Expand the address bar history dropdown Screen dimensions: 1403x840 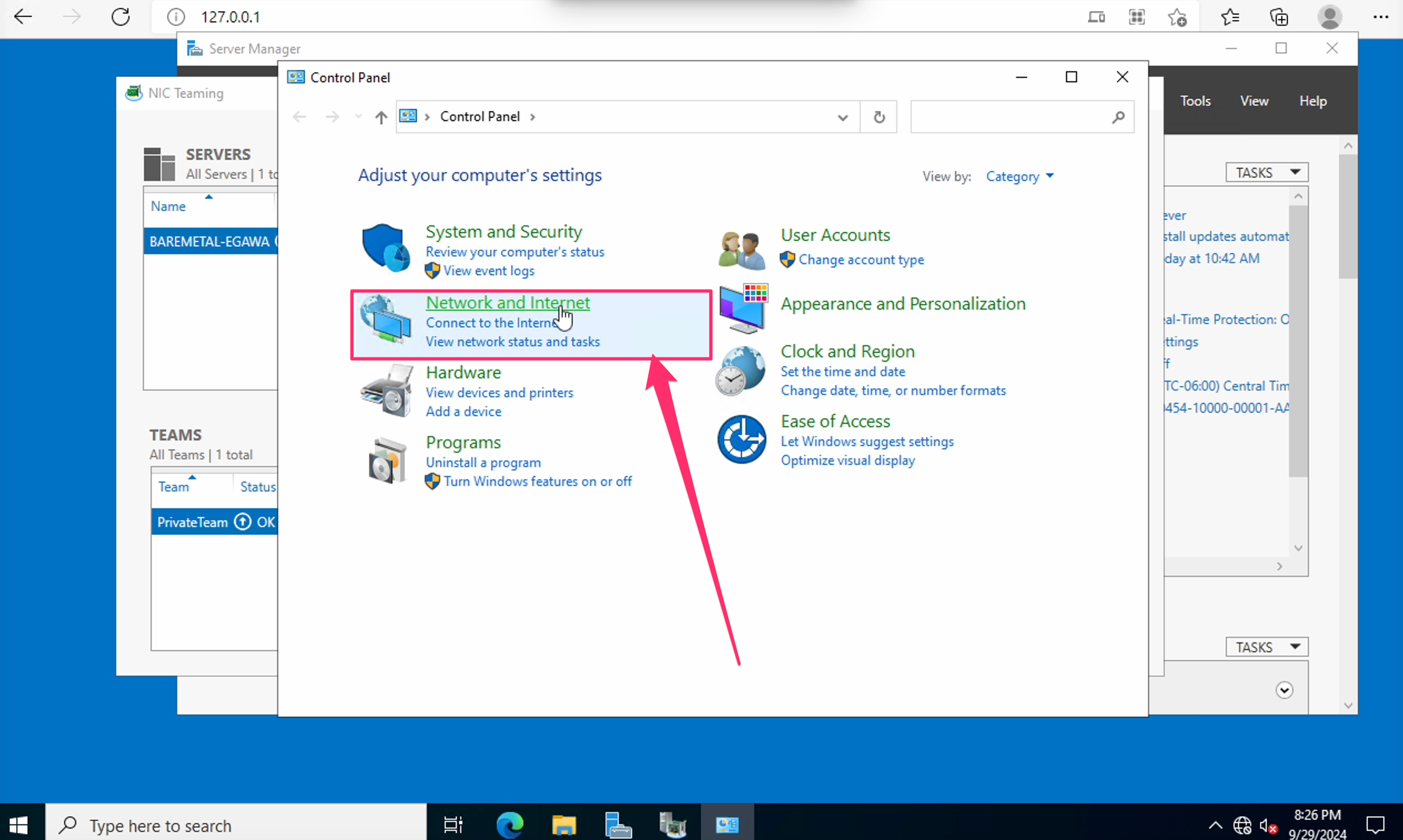pos(842,117)
